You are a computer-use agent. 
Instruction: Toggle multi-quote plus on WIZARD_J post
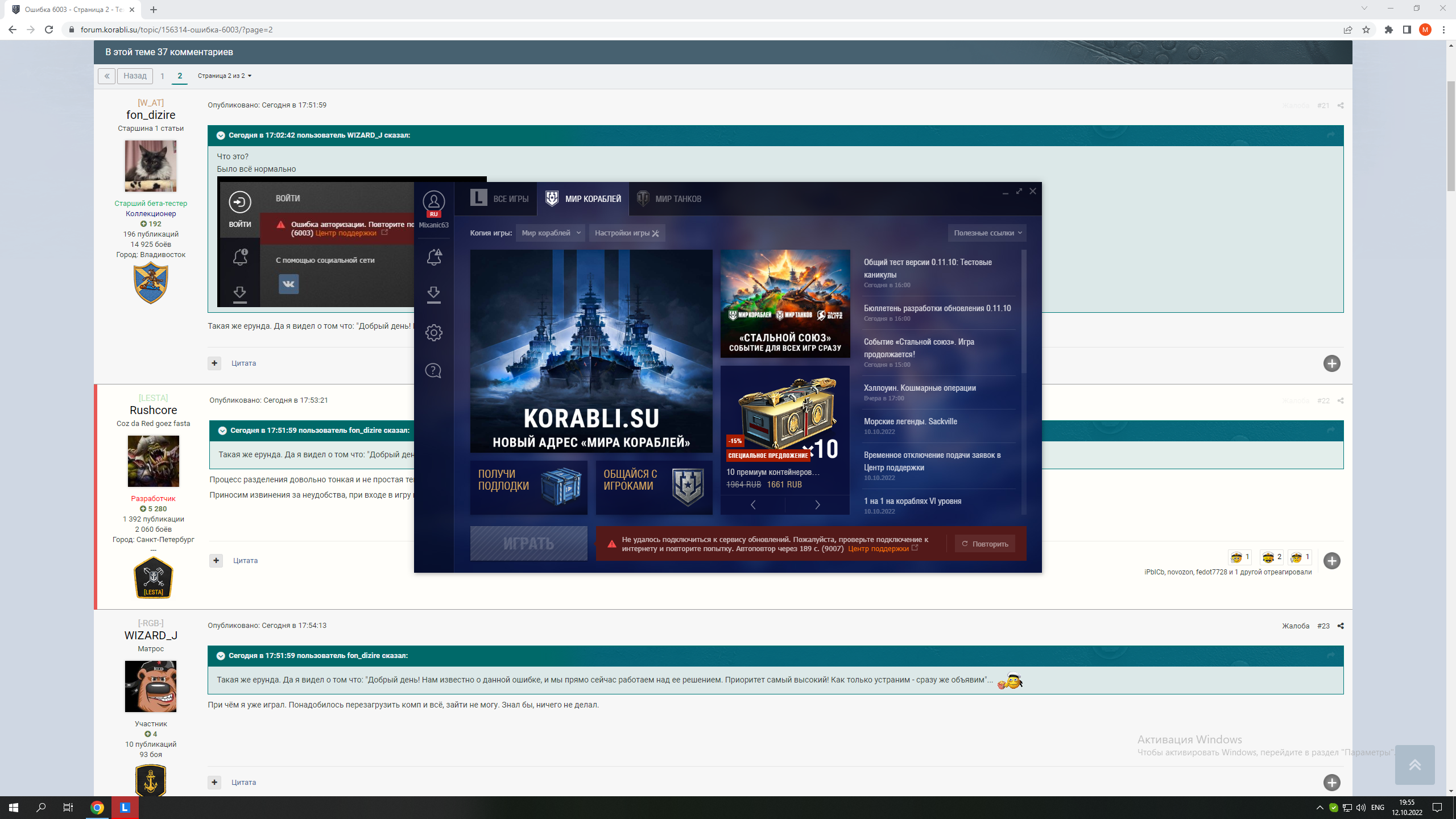pyautogui.click(x=214, y=782)
